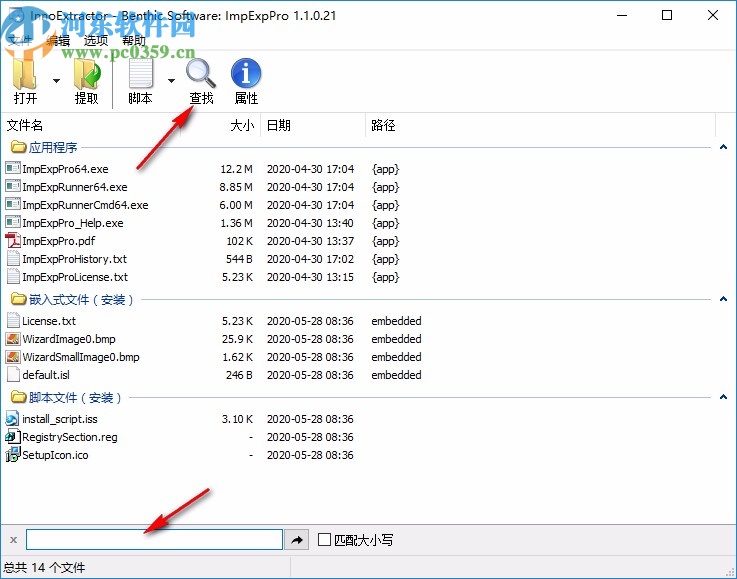
Task: Close the search bar with x
Action: pyautogui.click(x=14, y=540)
